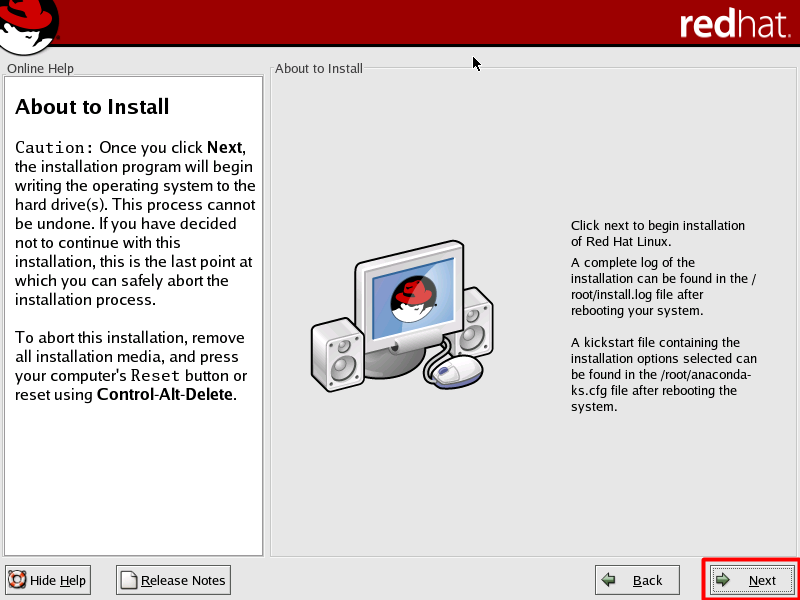Click the computer with speakers illustration
The width and height of the screenshot is (800, 600).
pos(402,316)
